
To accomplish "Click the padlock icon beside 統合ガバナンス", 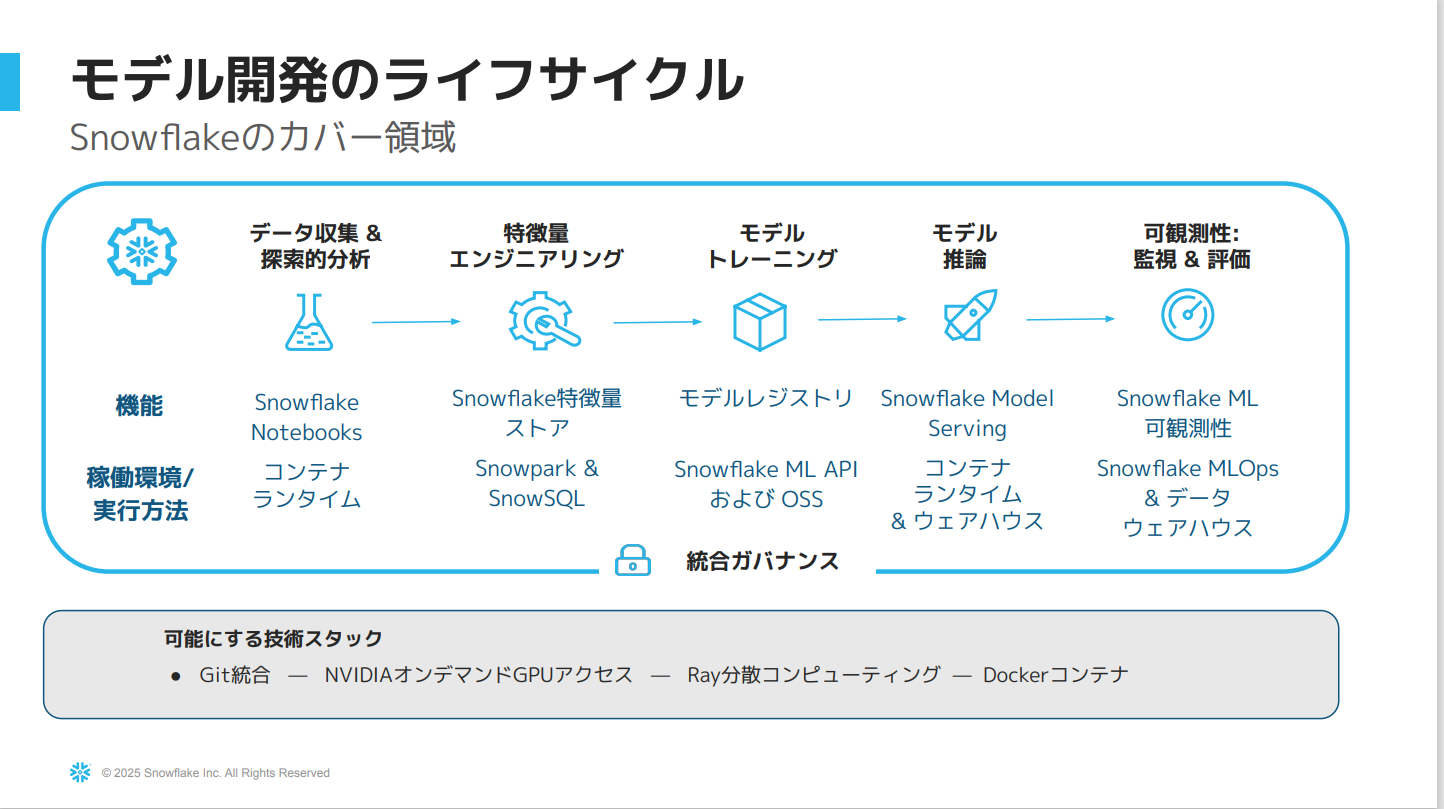I will 632,560.
